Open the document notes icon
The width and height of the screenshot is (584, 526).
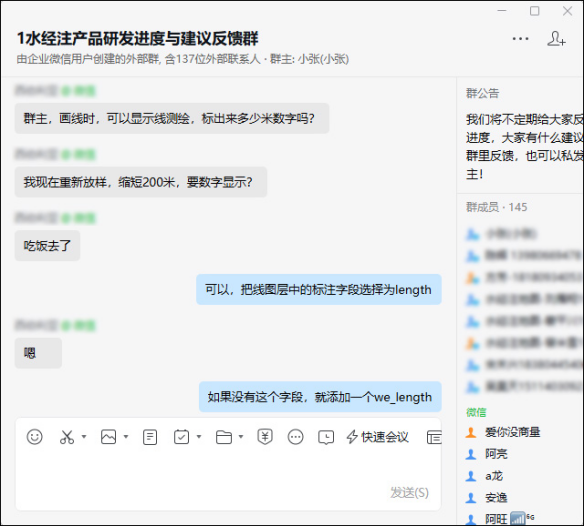coord(150,437)
